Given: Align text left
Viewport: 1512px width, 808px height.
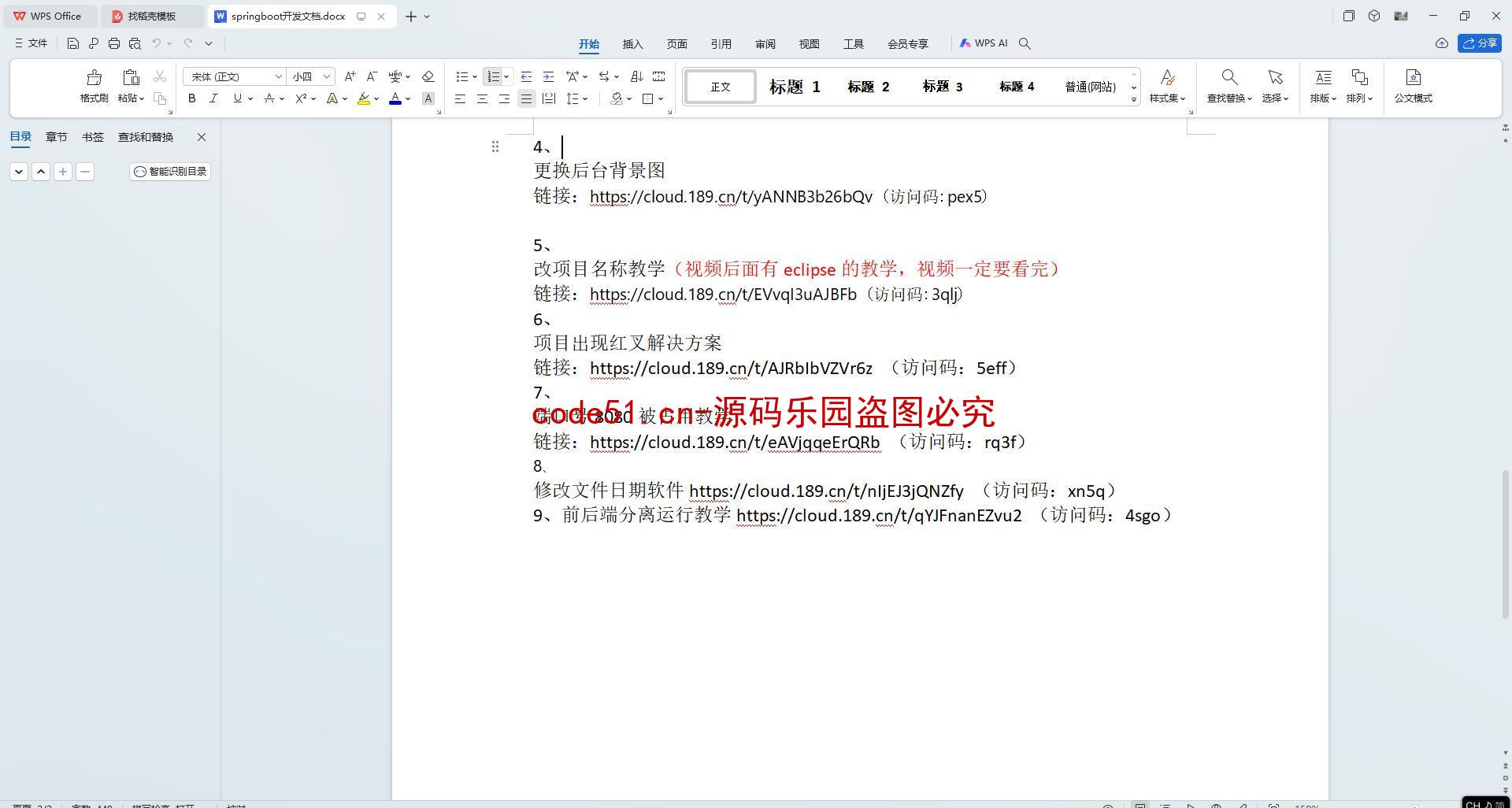Looking at the screenshot, I should coord(460,98).
